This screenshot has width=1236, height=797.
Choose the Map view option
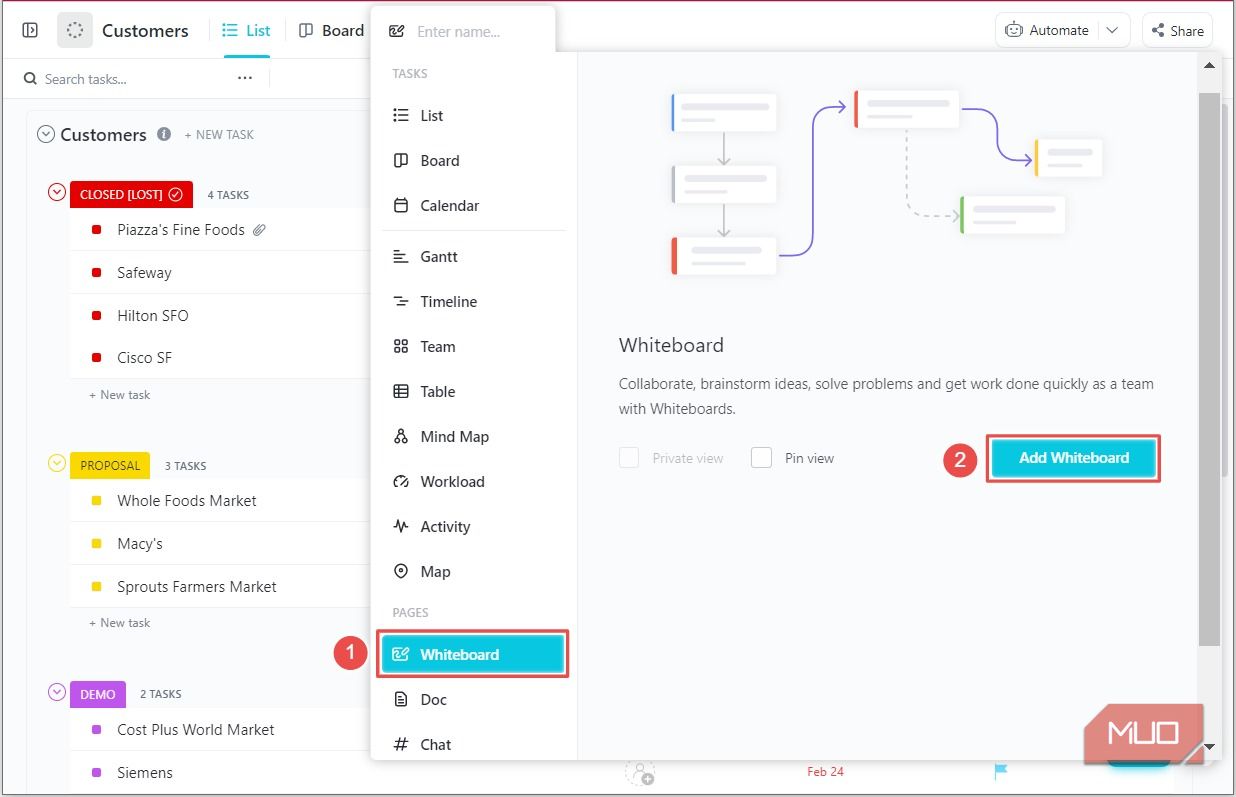coord(474,571)
